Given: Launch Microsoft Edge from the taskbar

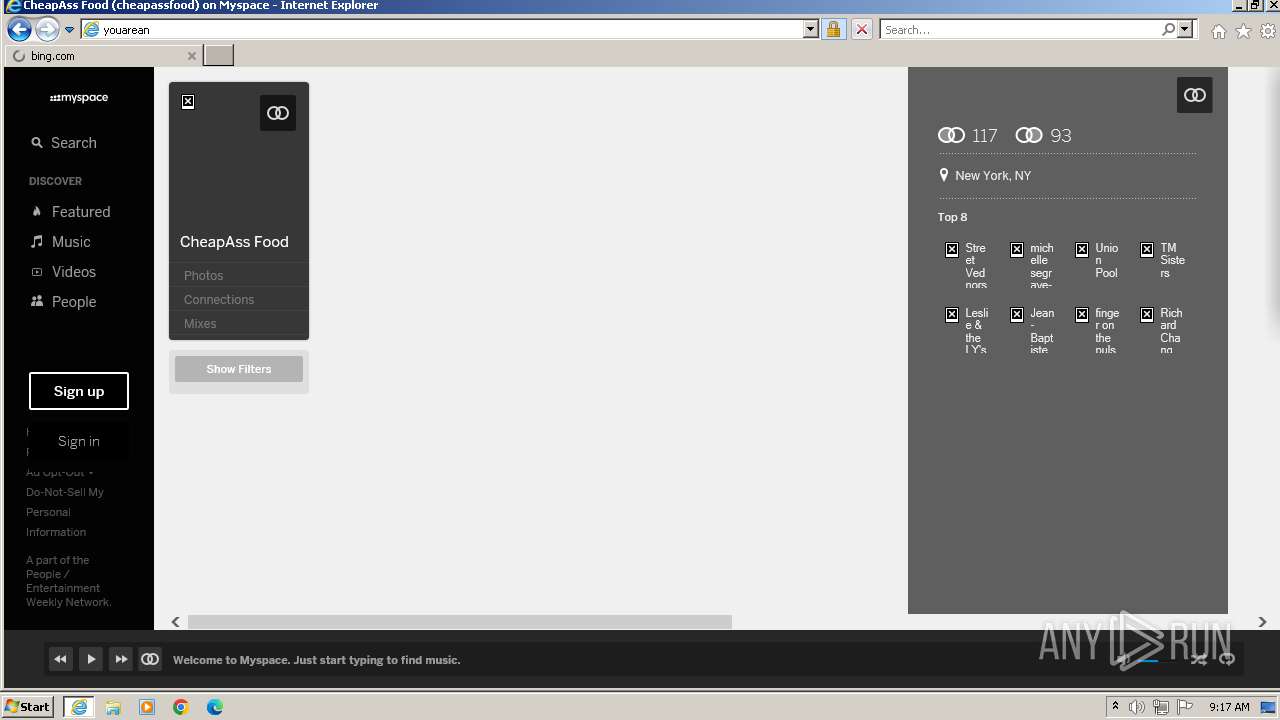Looking at the screenshot, I should [x=215, y=707].
